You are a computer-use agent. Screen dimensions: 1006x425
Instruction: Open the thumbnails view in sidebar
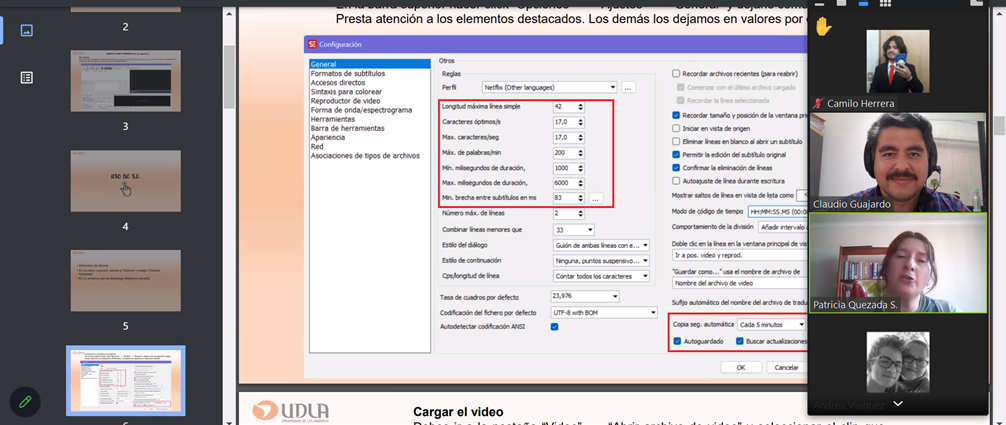point(26,30)
